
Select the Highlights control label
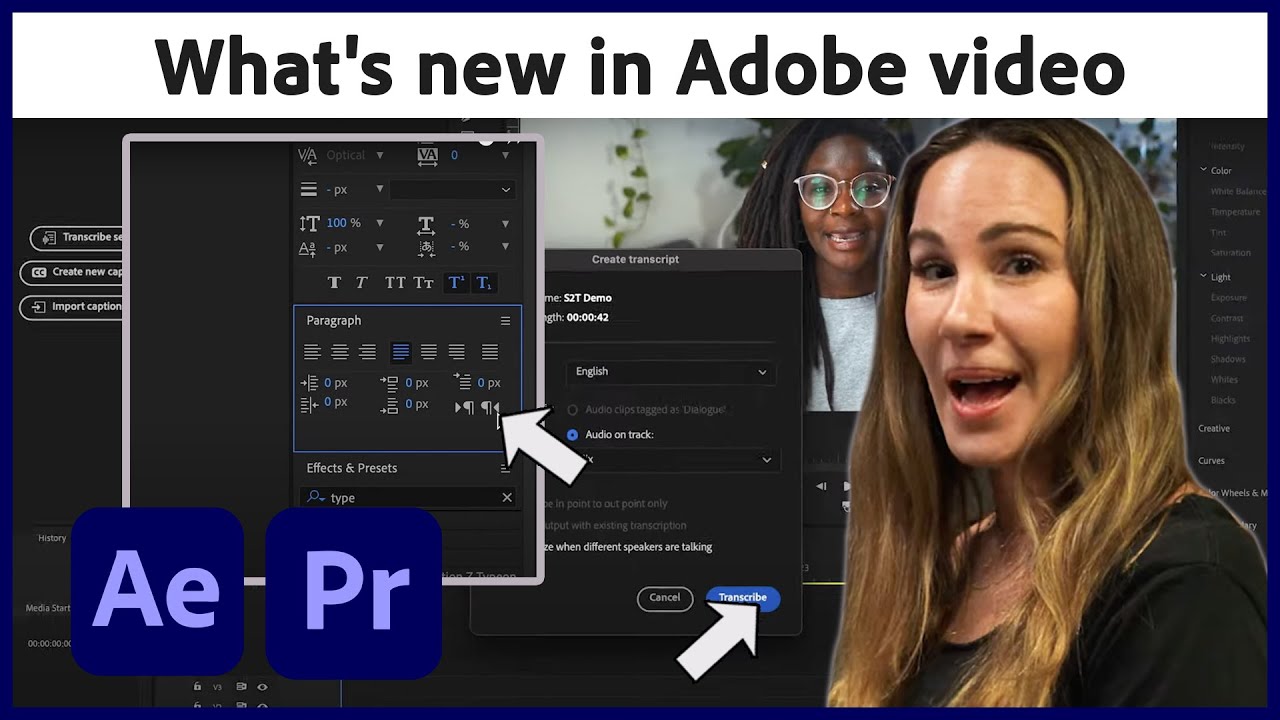pyautogui.click(x=1230, y=339)
